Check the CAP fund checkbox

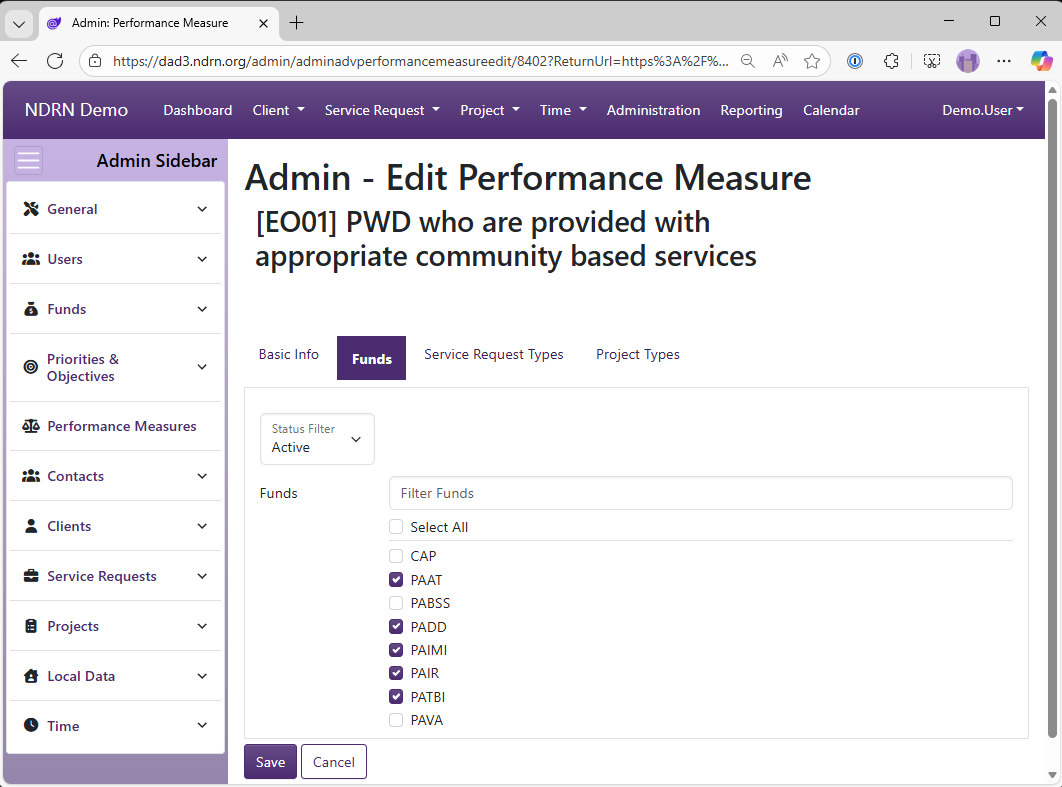(x=396, y=556)
